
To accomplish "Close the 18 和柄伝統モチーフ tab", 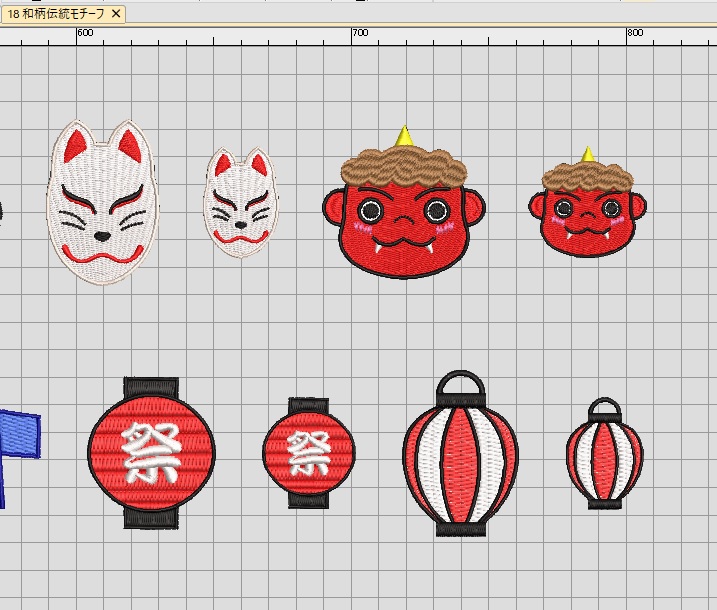I will pos(116,14).
